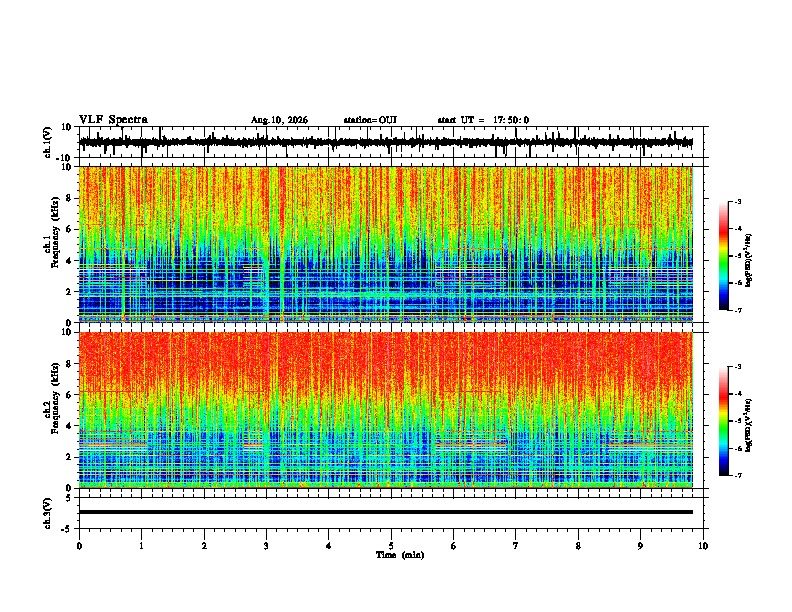Click the '-7' label on ch.2 colorbar
792x612 pixels.
click(738, 475)
